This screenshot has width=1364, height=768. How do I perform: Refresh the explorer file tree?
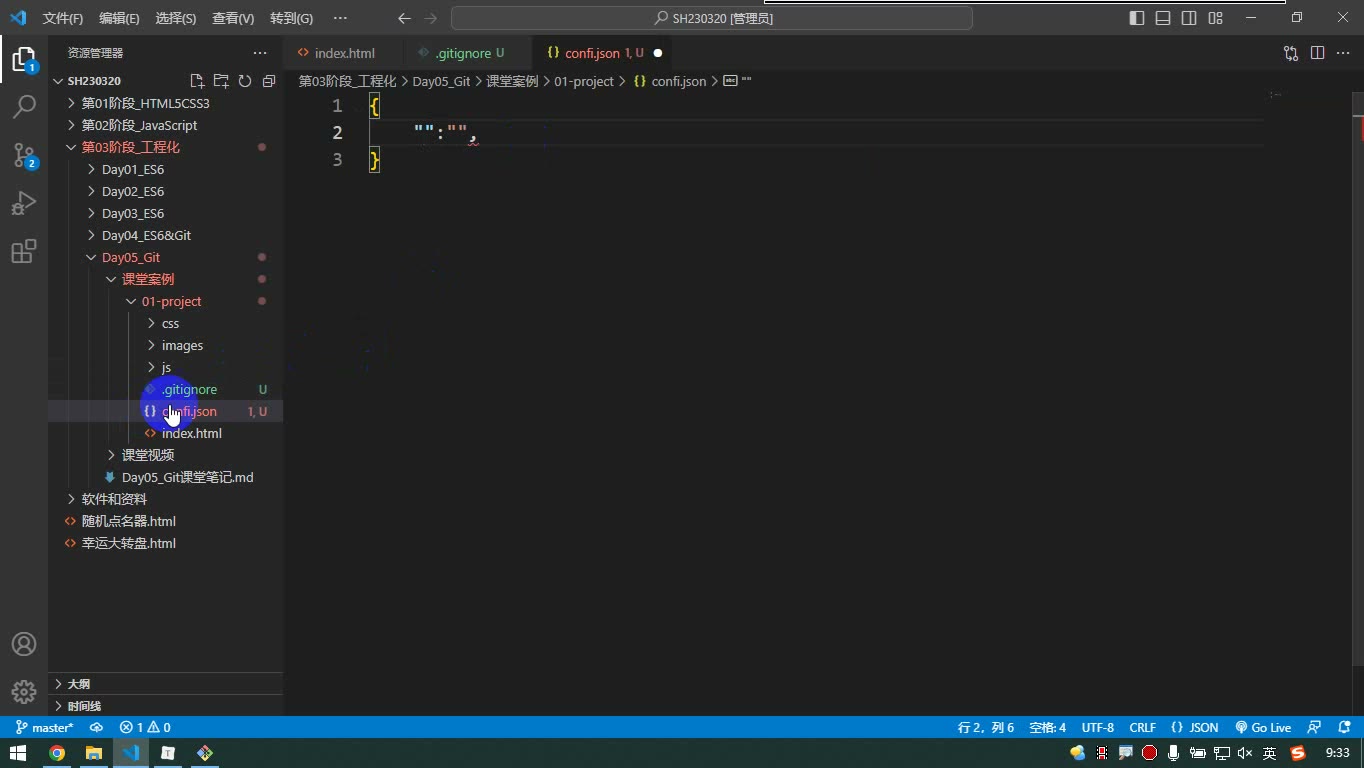[245, 81]
